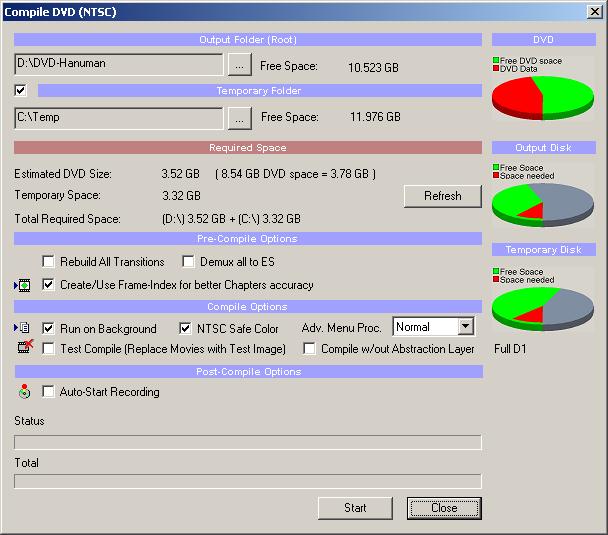Viewport: 608px width, 535px height.
Task: Click the Temporary Folder path field
Action: coord(119,118)
